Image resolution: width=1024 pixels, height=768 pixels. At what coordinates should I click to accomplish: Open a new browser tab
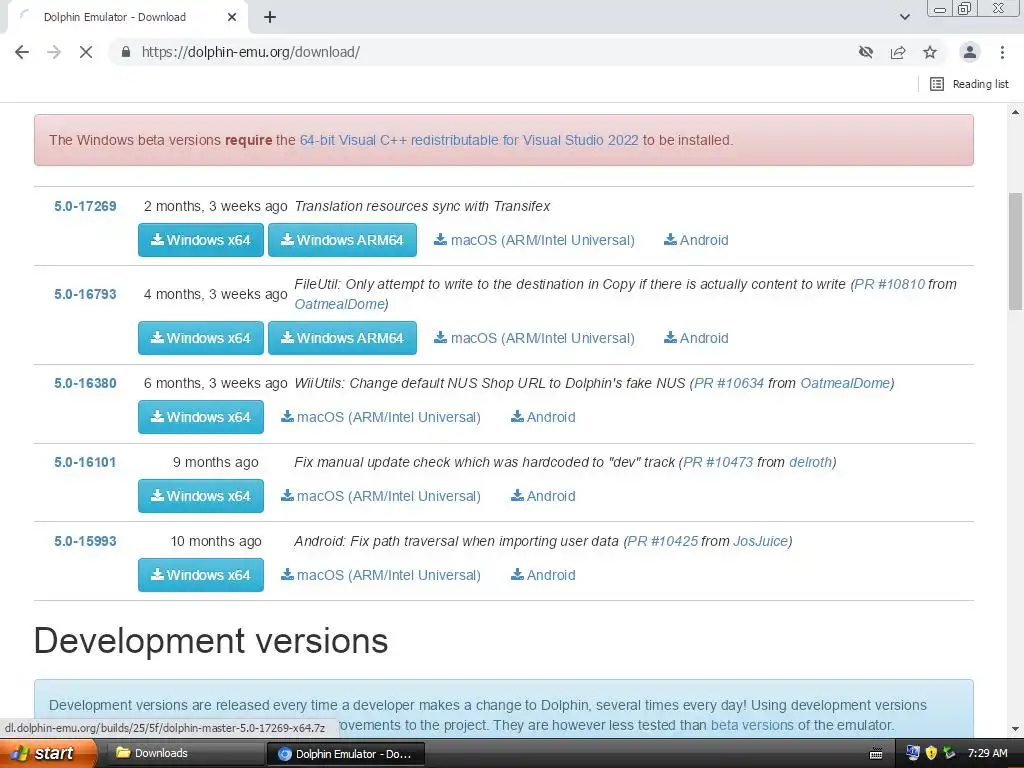pyautogui.click(x=270, y=18)
